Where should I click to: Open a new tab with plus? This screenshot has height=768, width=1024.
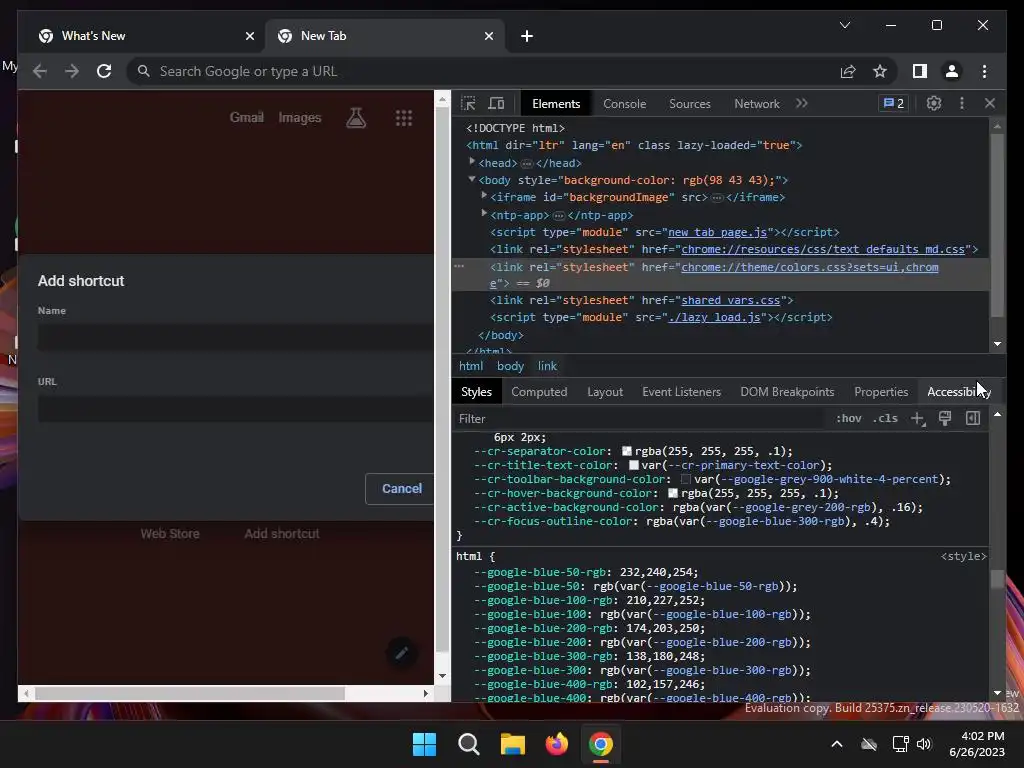coord(527,36)
